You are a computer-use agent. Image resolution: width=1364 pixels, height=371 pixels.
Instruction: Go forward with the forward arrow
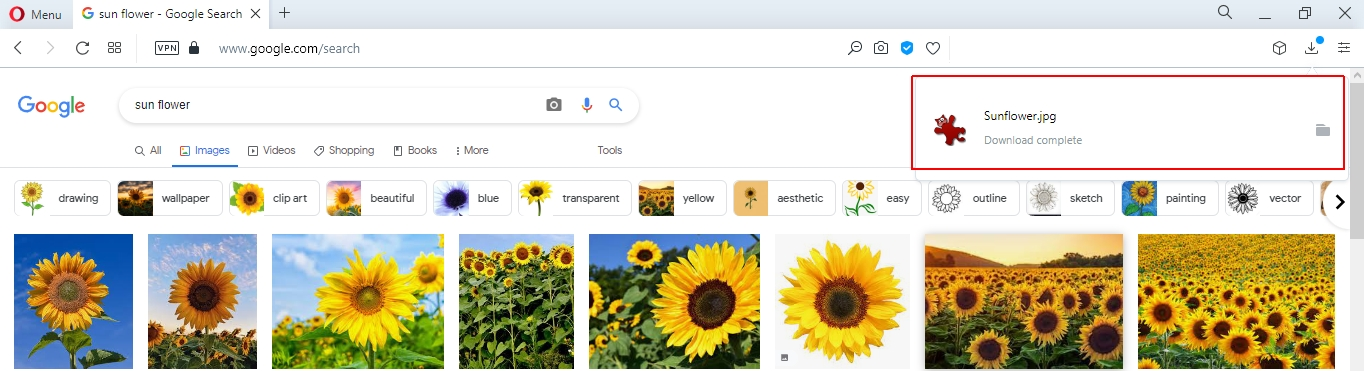(x=50, y=48)
